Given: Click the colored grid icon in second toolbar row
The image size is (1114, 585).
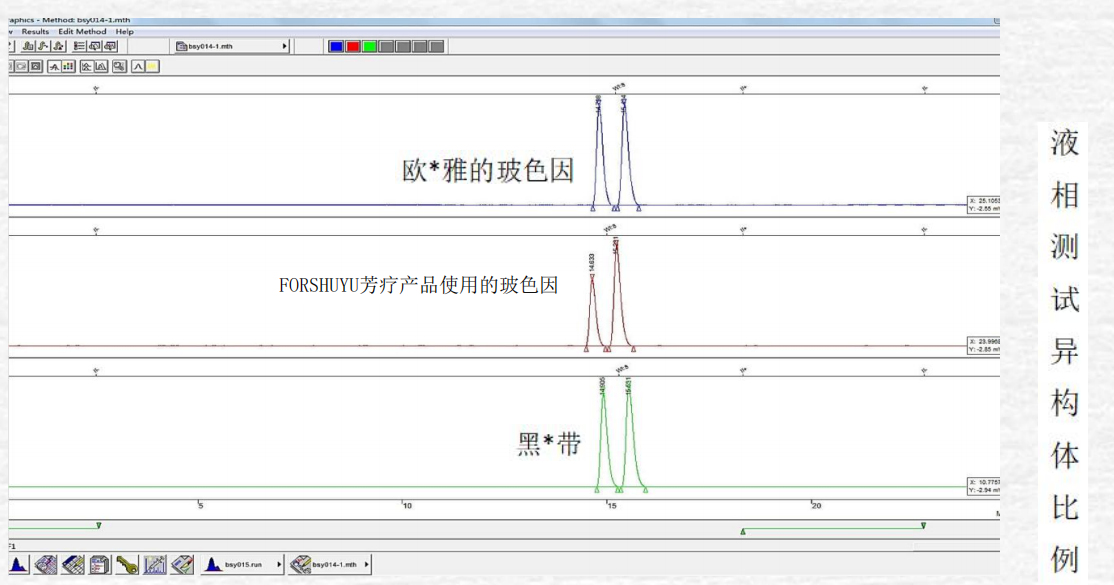Looking at the screenshot, I should click(69, 67).
